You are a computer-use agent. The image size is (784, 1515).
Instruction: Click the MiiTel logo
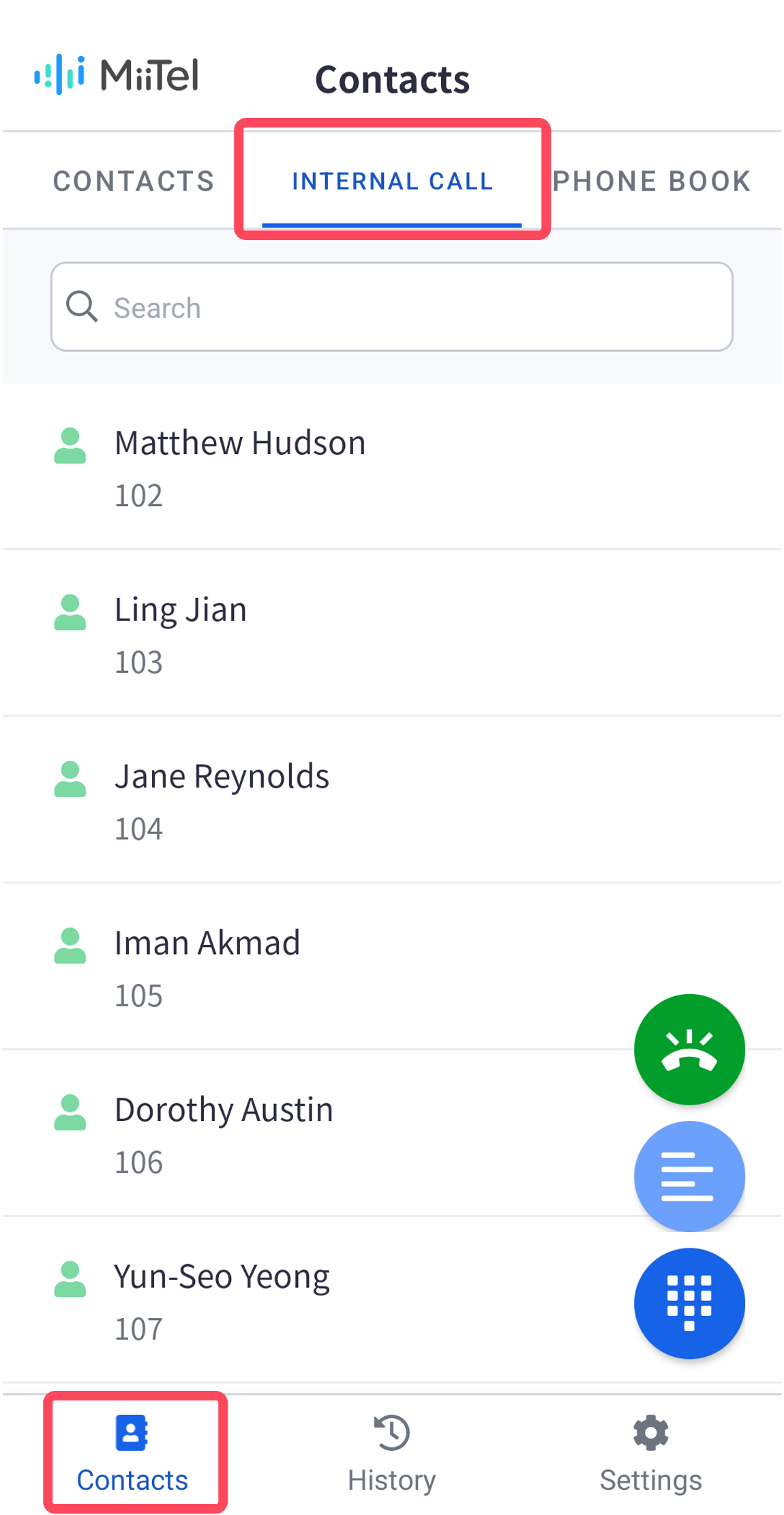[117, 75]
